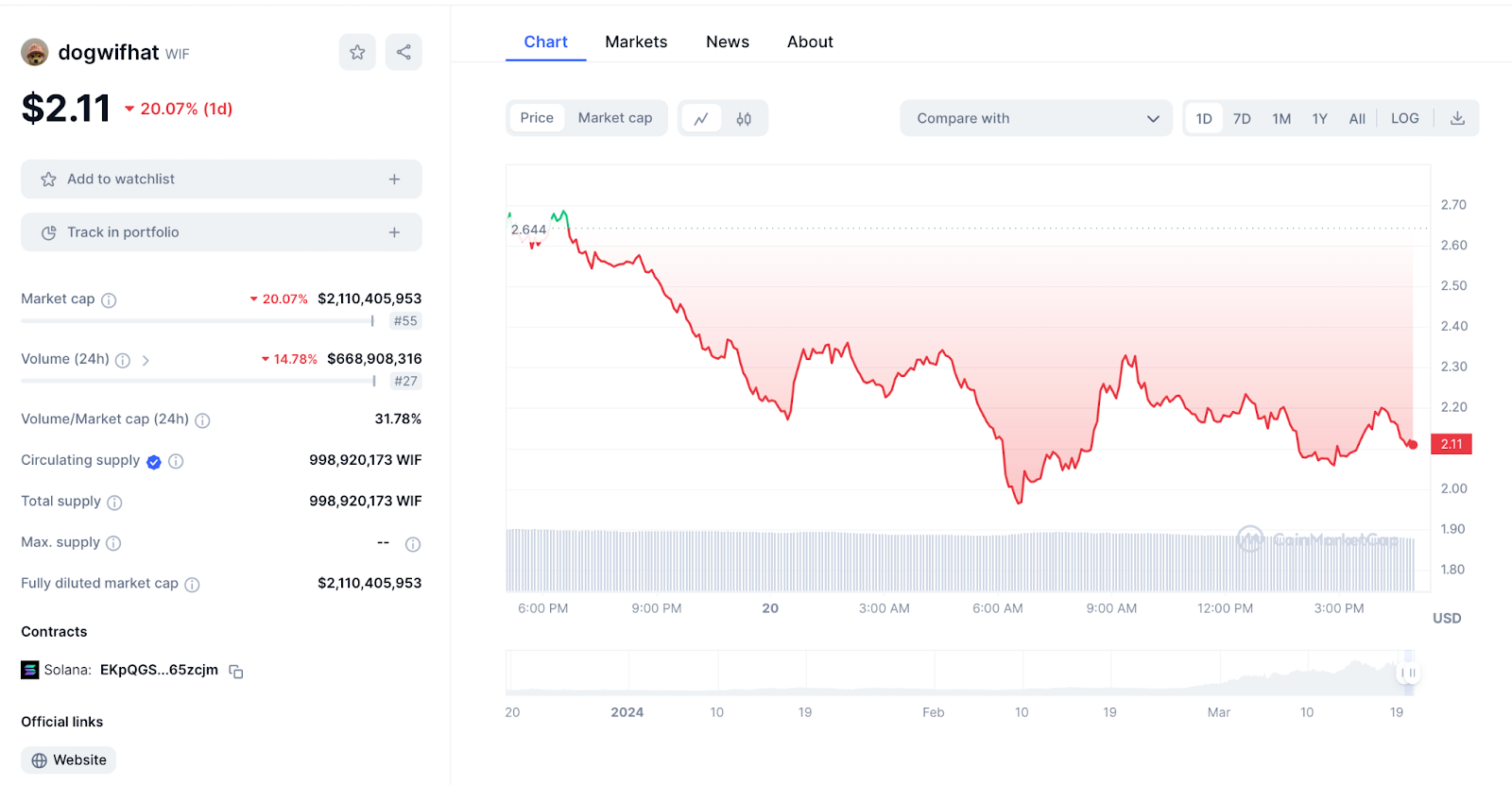
Task: Click the #27 volume rank badge
Action: point(406,382)
